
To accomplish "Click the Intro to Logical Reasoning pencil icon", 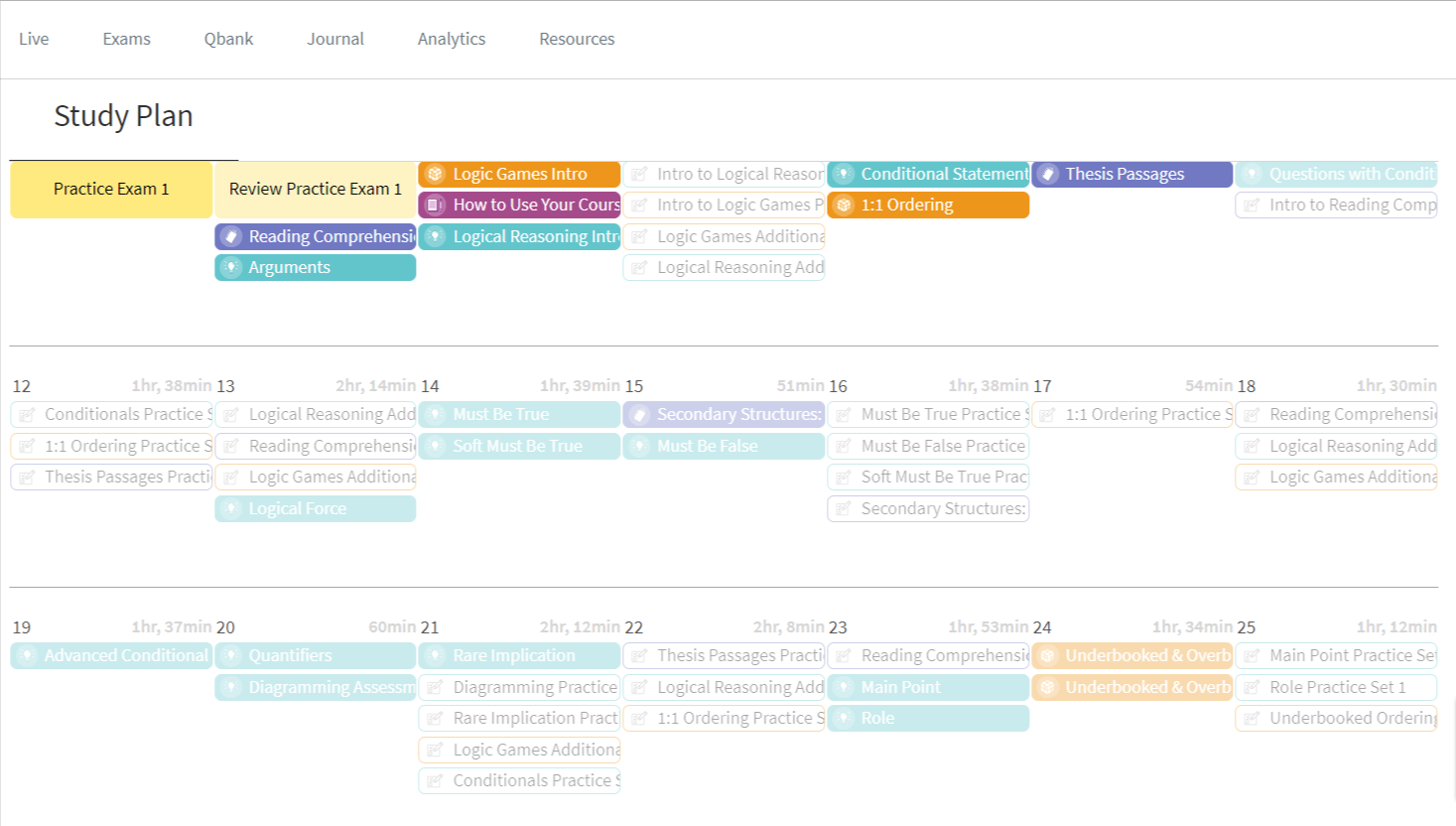I will [x=639, y=175].
